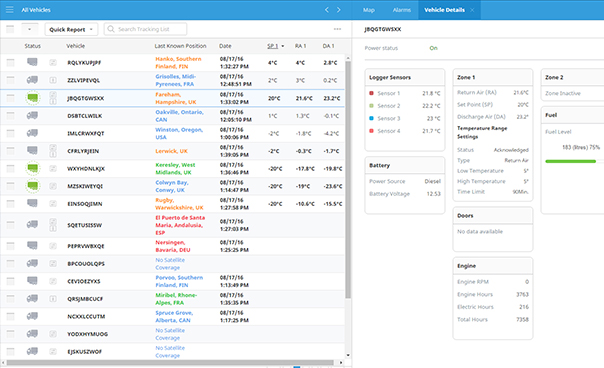604x368 pixels.
Task: Click the Engine Hours value 3763
Action: [522, 294]
